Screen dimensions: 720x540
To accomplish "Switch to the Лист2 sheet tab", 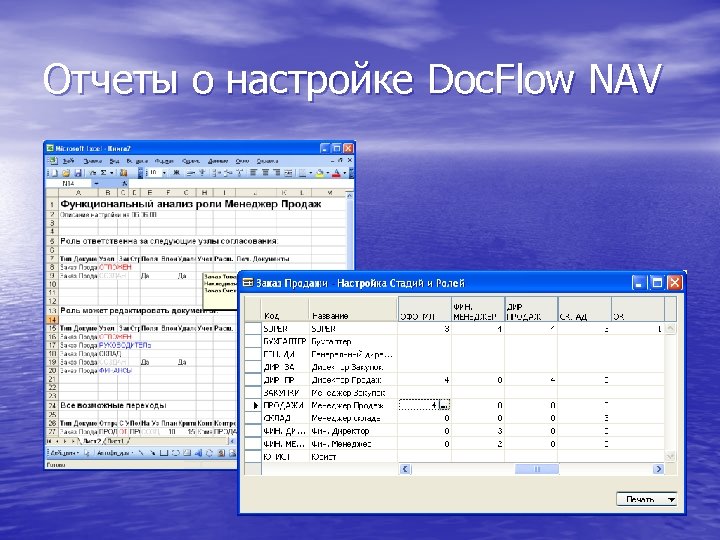I will [91, 441].
